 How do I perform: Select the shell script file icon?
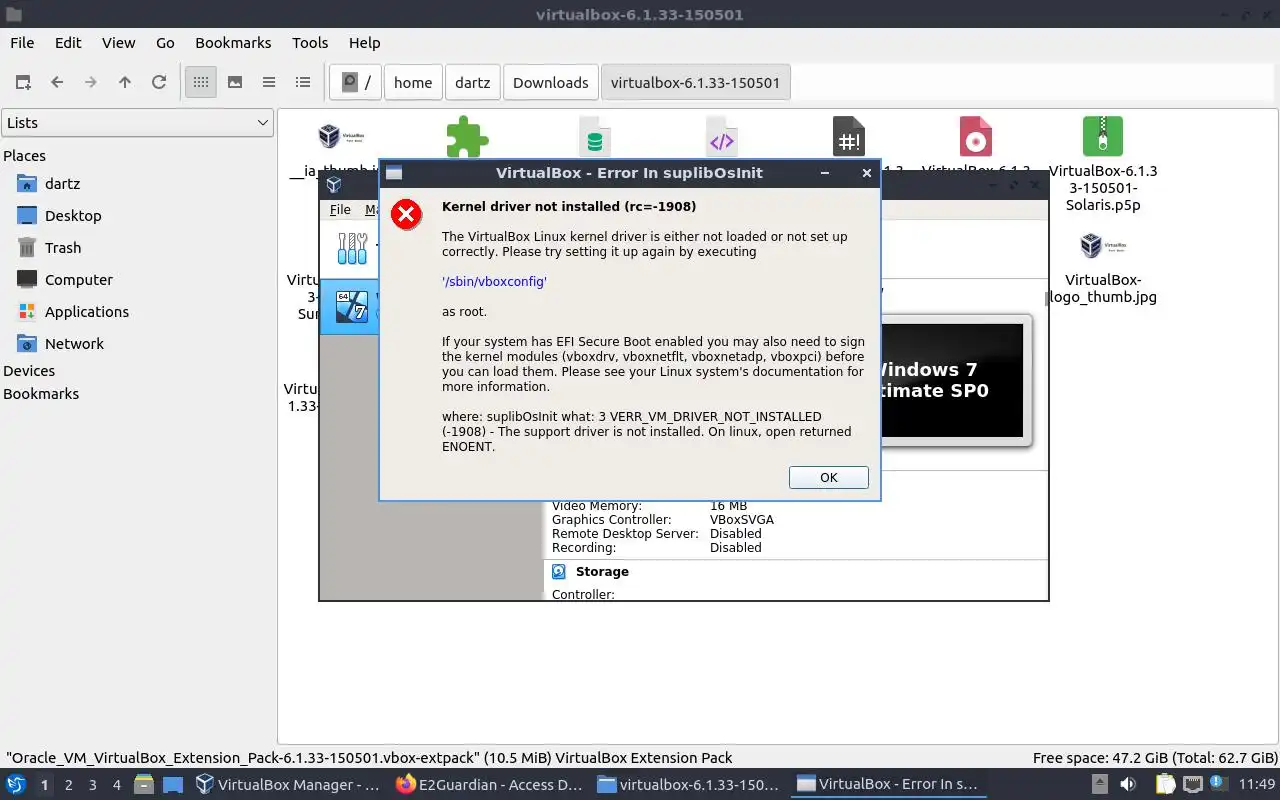click(x=849, y=137)
